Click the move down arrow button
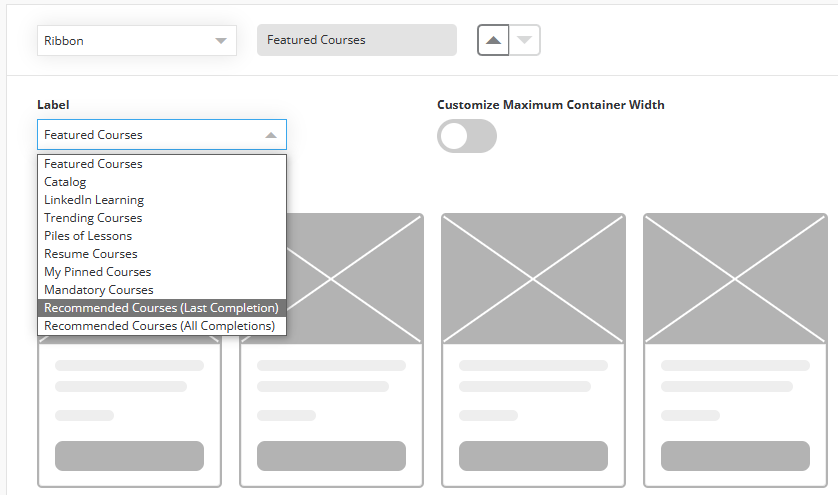This screenshot has width=838, height=495. click(x=525, y=40)
